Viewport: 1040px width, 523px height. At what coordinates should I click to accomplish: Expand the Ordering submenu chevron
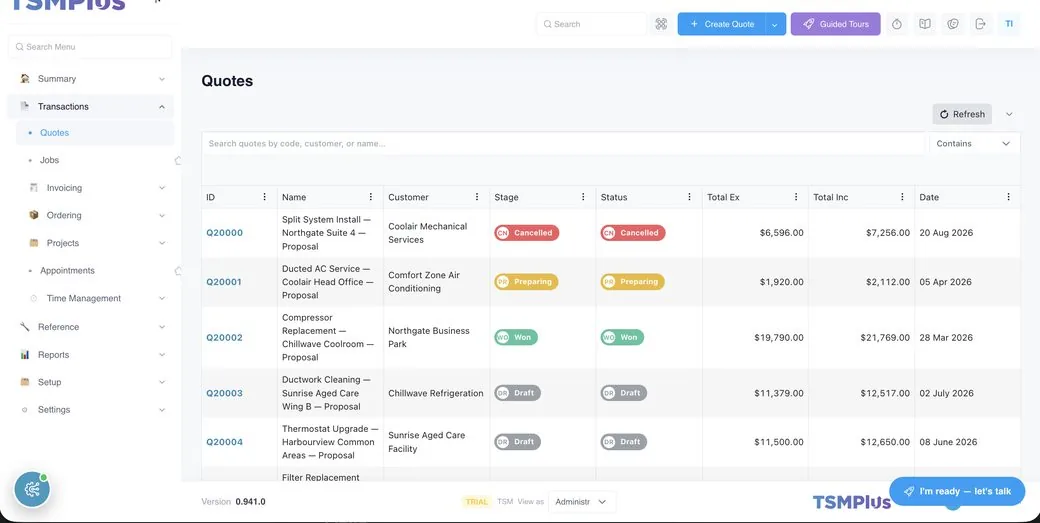[x=162, y=215]
